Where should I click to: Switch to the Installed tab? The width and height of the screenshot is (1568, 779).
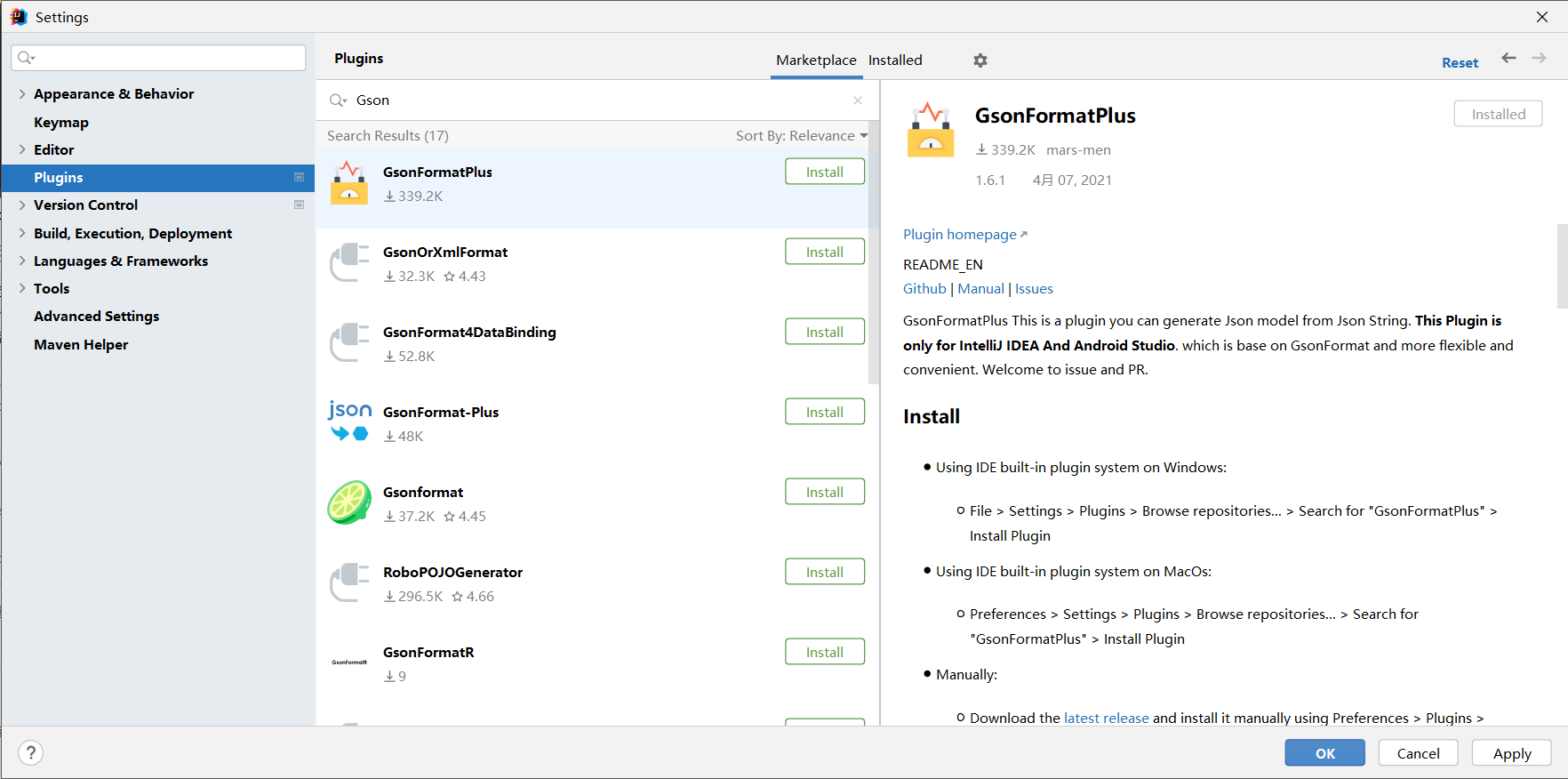(895, 60)
